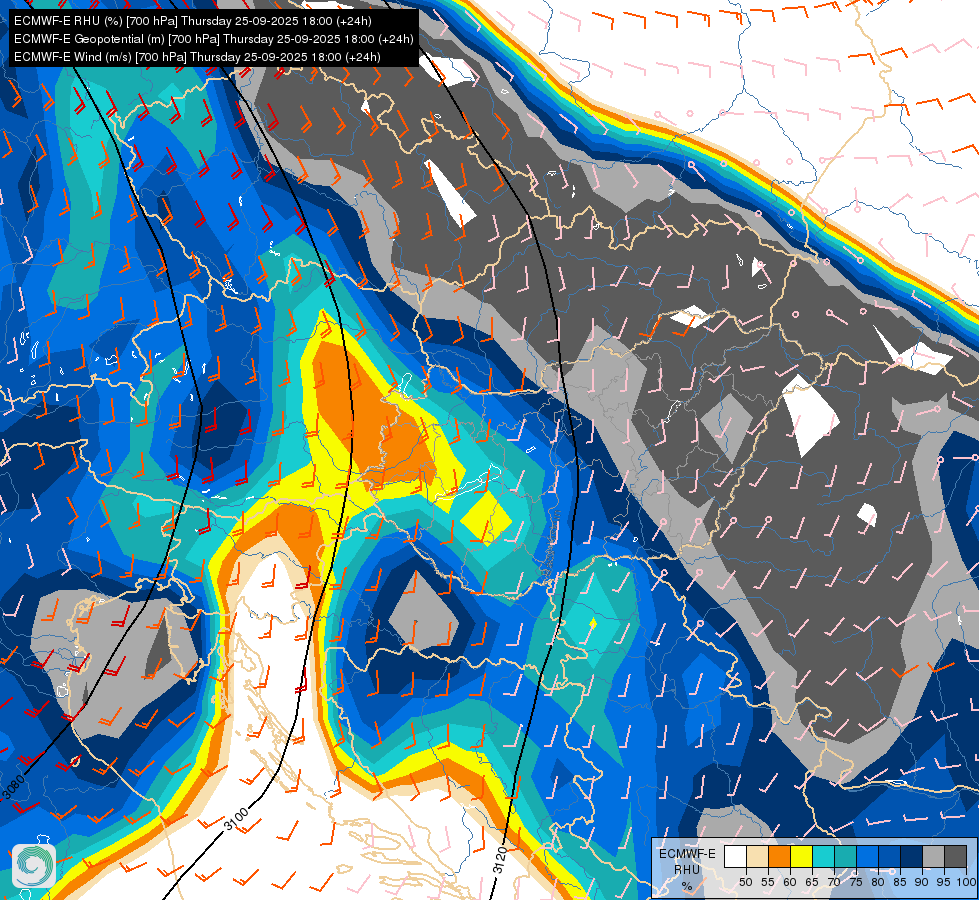Select the cyan 65-70% legend swatch
Screen dimensions: 979x900
(824, 856)
